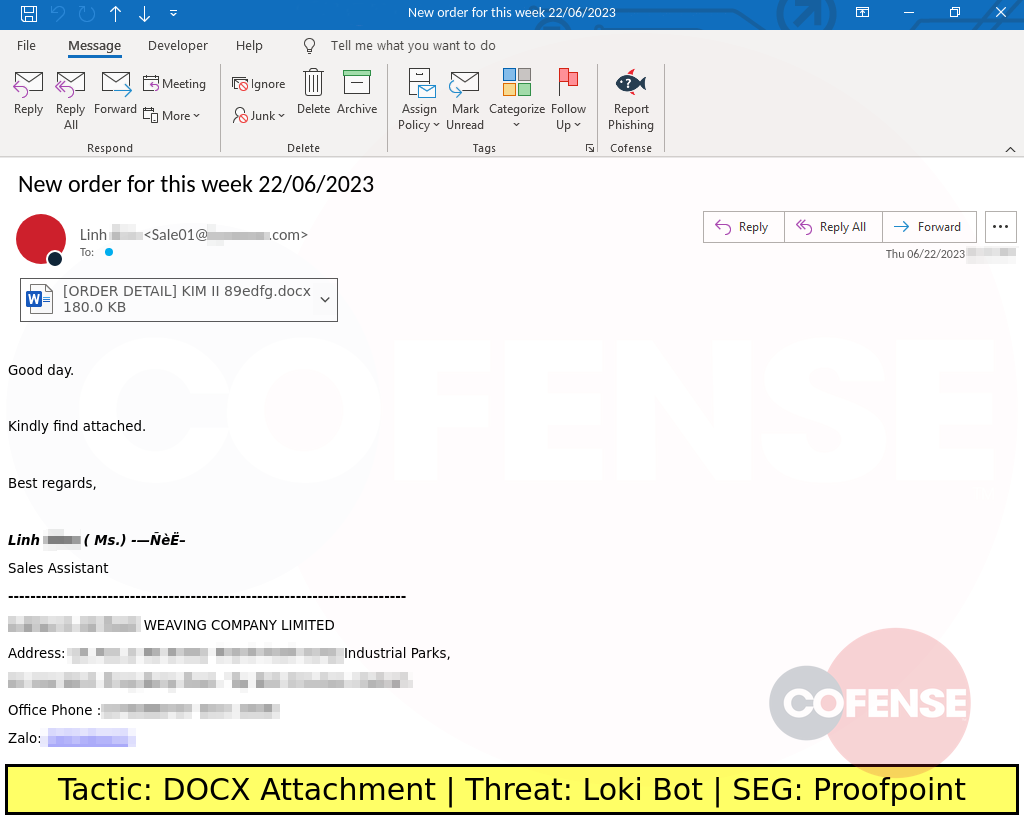Expand the attachment options for the docx file
Image resolution: width=1024 pixels, height=820 pixels.
coord(324,299)
